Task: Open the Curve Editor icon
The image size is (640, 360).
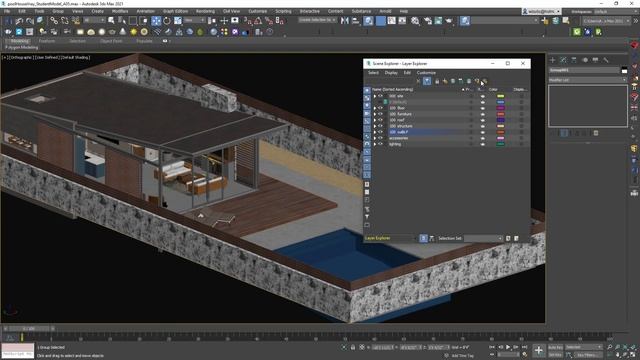Action: click(x=391, y=20)
